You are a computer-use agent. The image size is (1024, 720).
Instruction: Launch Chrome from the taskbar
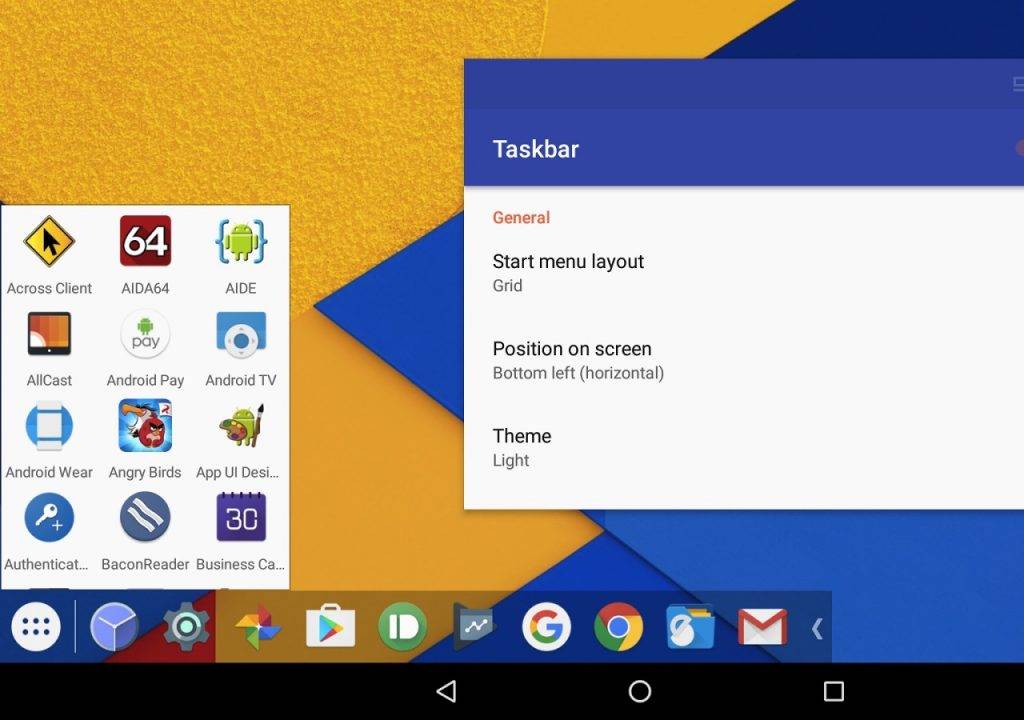619,627
